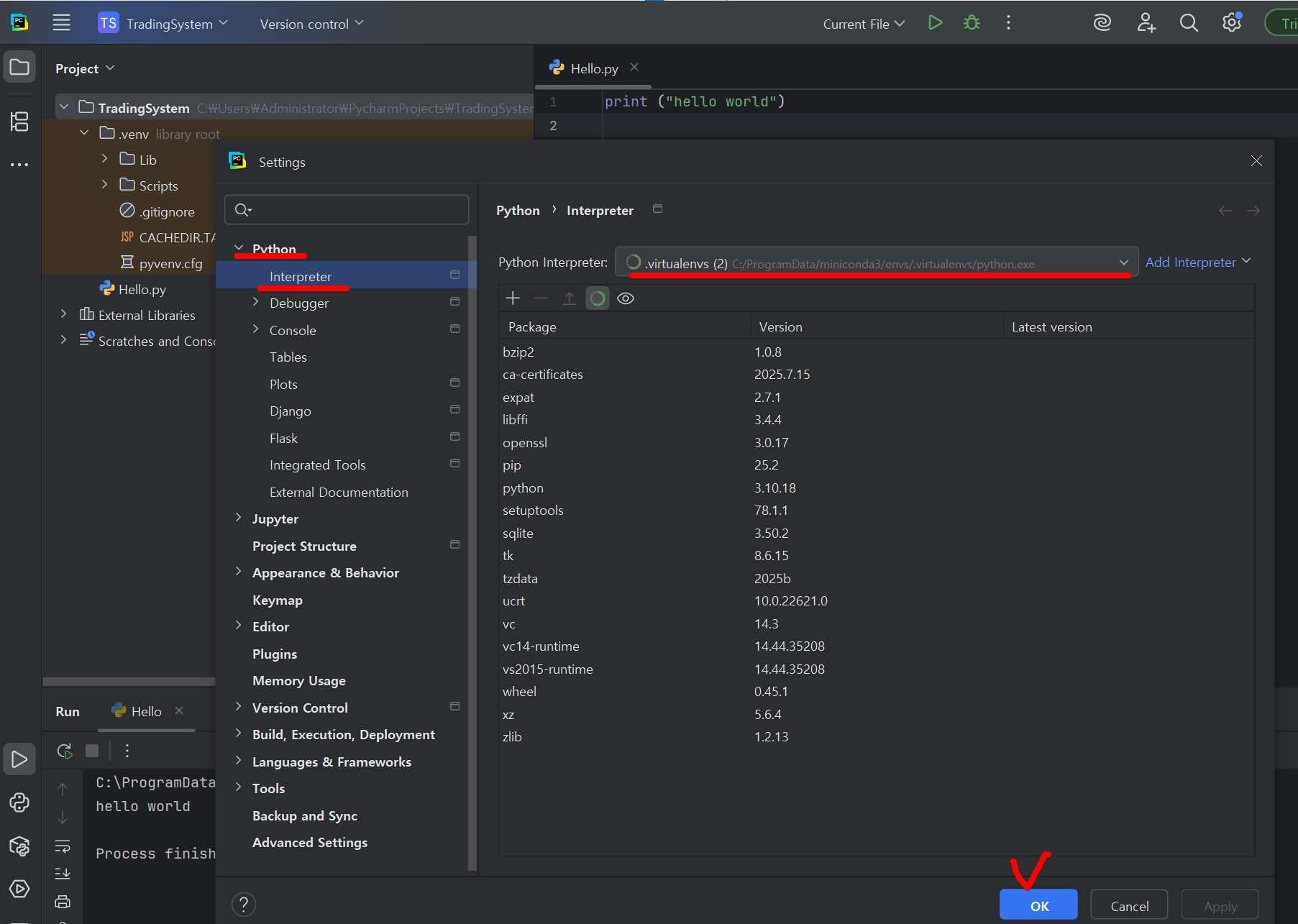Viewport: 1298px width, 924px height.
Task: Expand the Console settings node
Action: tap(256, 329)
